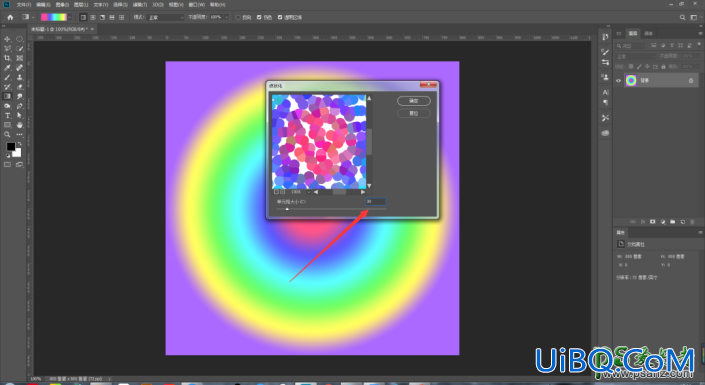This screenshot has width=705, height=385.
Task: Click the Reset button in Crystallize dialog
Action: (x=414, y=113)
